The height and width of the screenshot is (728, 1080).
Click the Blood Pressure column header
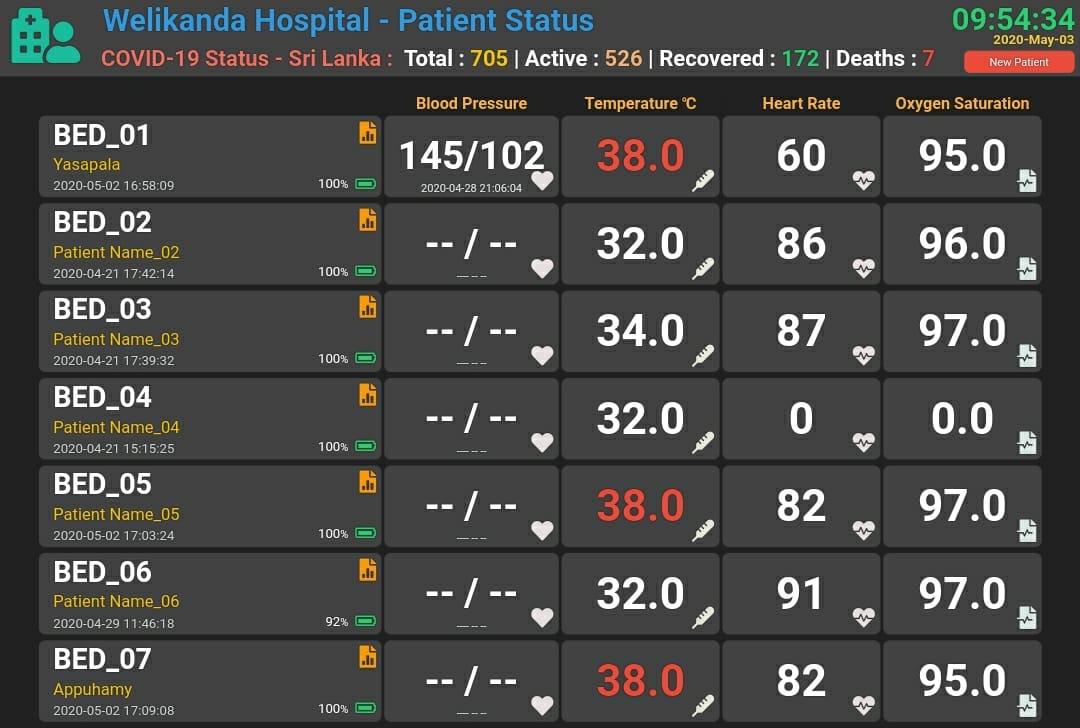tap(471, 103)
